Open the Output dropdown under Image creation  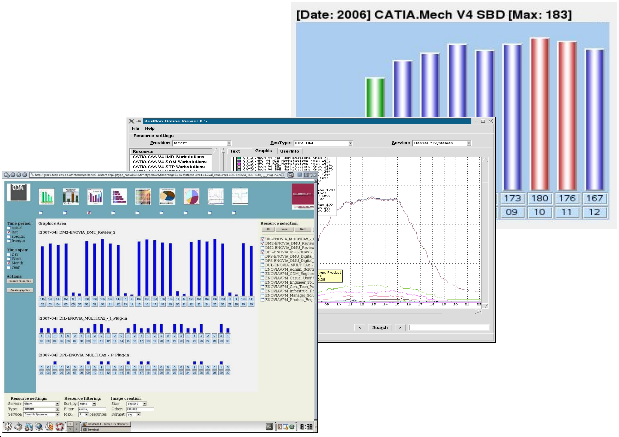click(x=133, y=414)
